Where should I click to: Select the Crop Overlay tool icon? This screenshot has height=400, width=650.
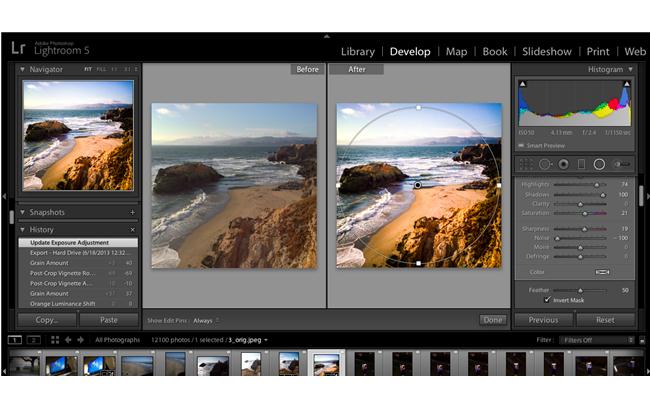click(526, 165)
